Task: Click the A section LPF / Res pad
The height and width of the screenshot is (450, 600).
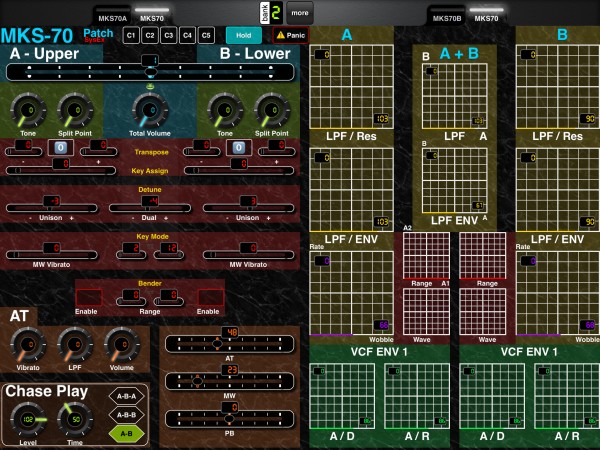Action: (351, 86)
